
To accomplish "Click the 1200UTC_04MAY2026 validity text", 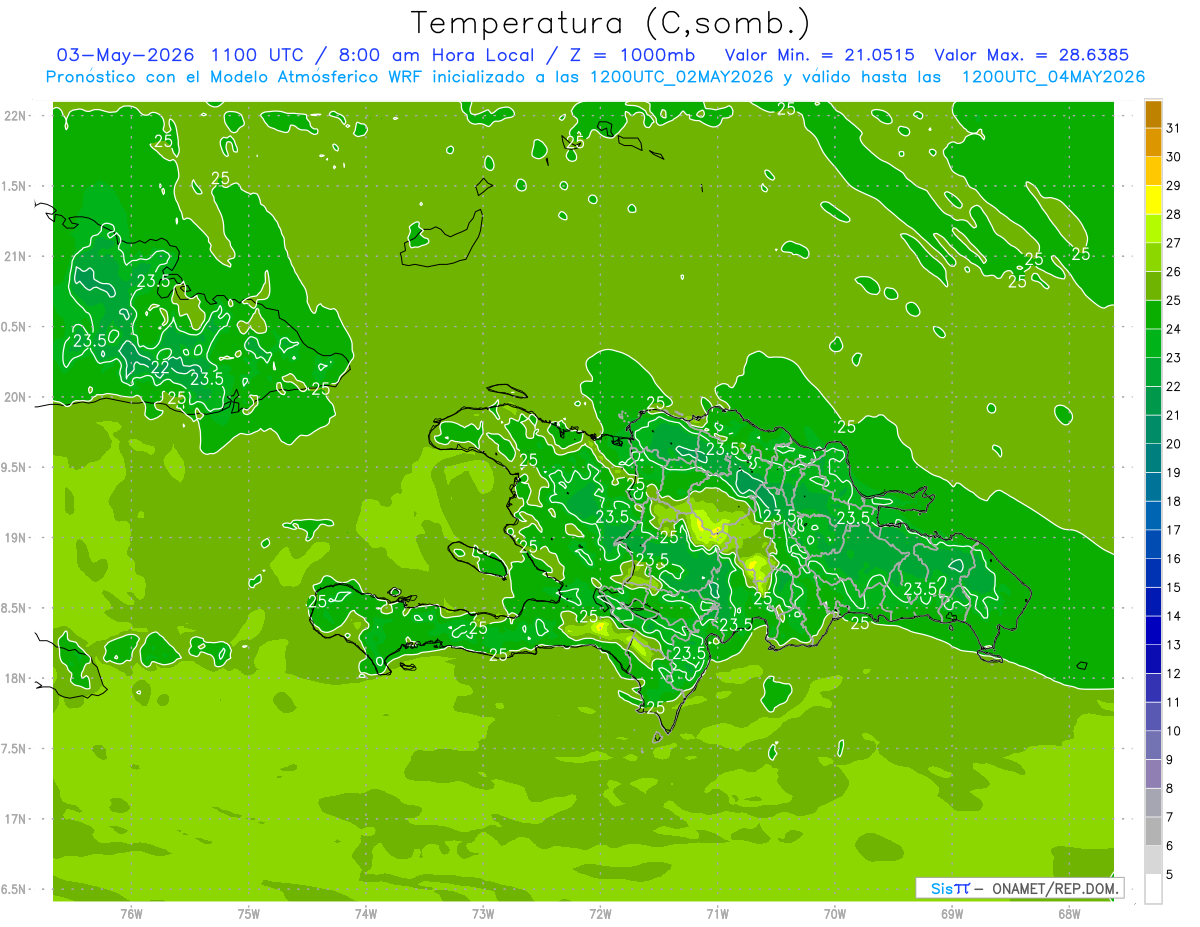I will point(1053,77).
